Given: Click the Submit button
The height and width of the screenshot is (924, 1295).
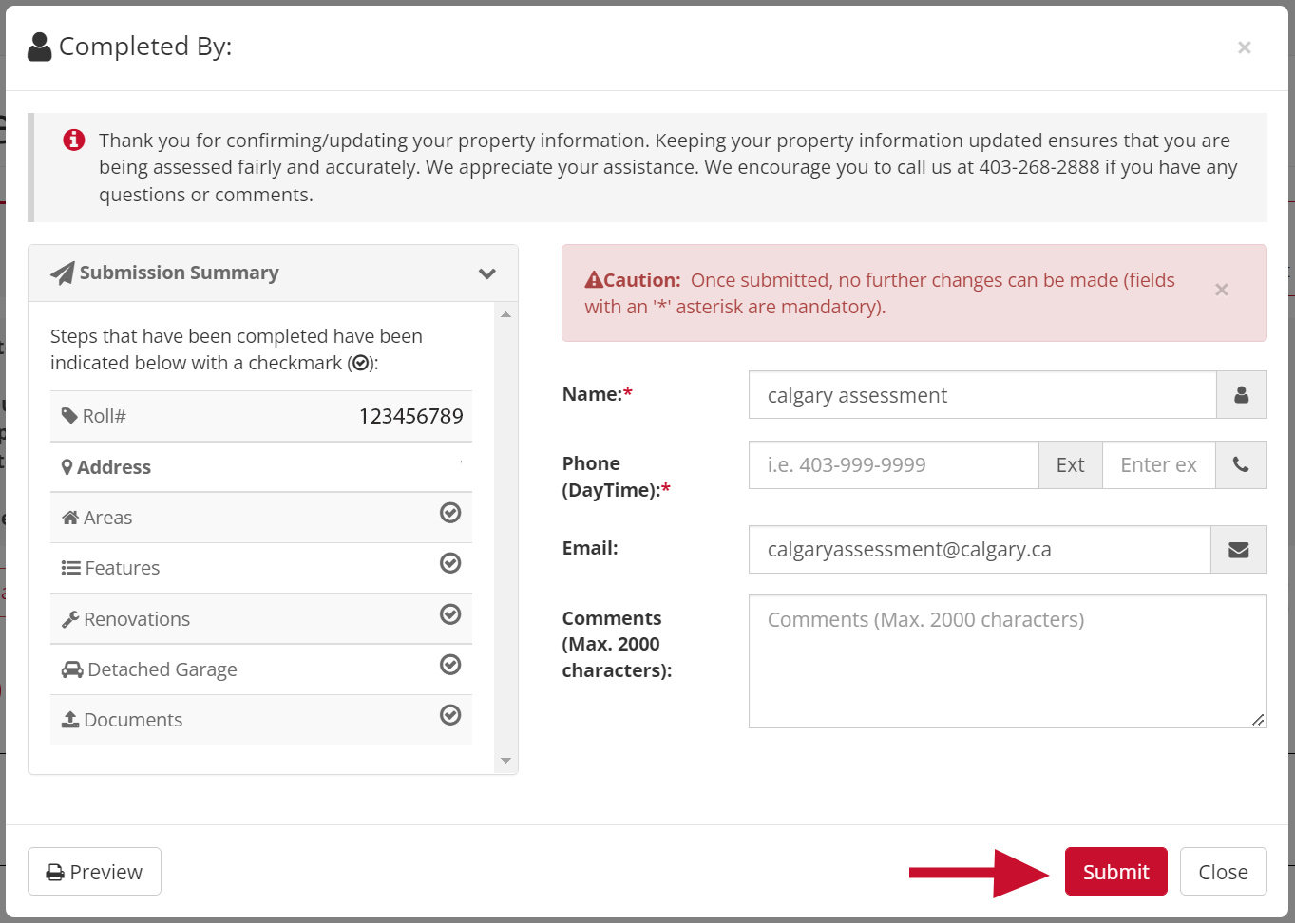Looking at the screenshot, I should click(1115, 872).
